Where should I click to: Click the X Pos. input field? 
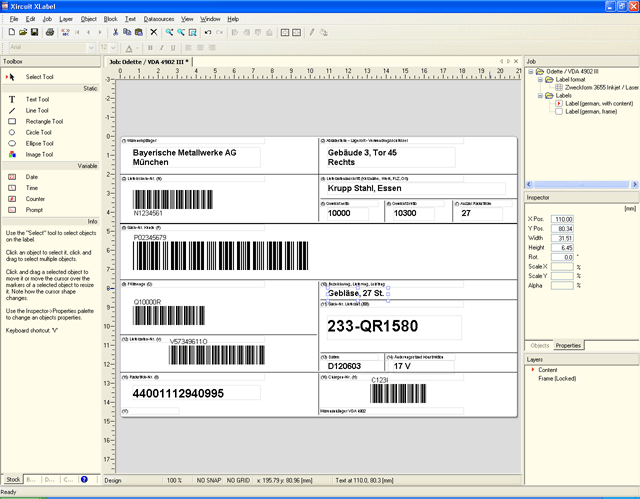click(562, 219)
